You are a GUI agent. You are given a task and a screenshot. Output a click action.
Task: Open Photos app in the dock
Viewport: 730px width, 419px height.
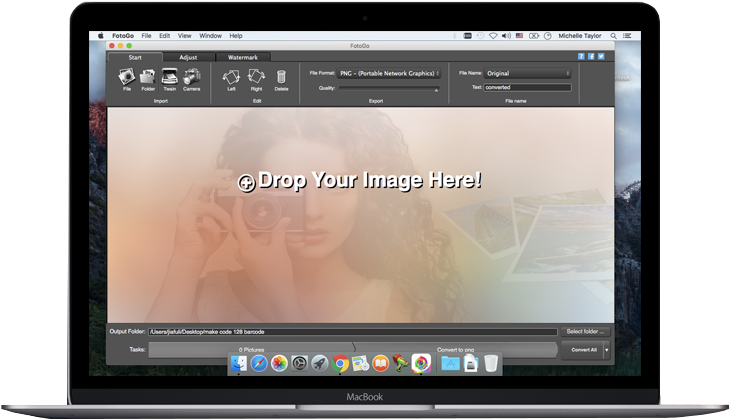point(279,363)
